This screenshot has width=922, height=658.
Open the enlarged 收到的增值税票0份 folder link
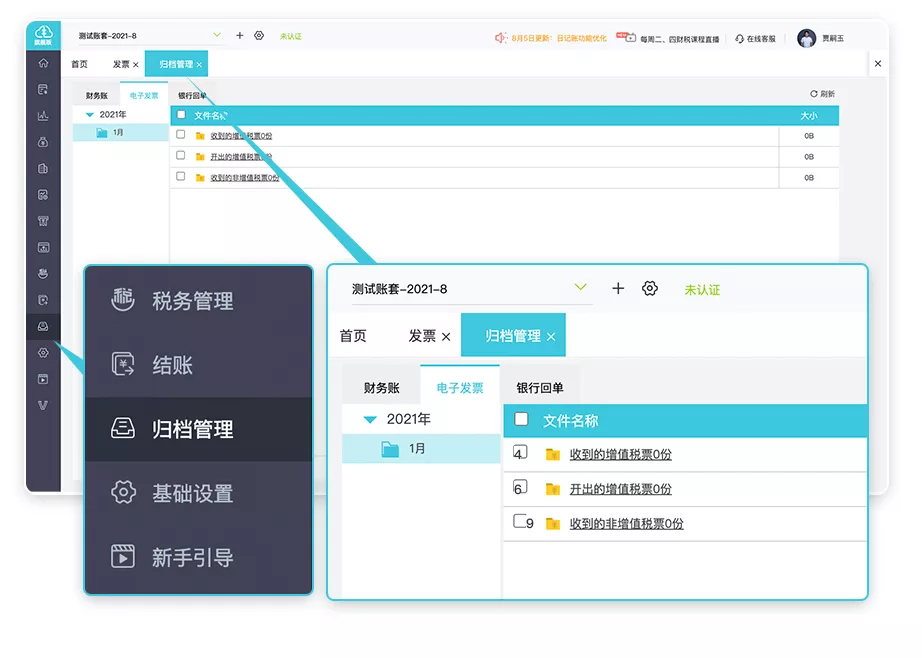(x=620, y=454)
